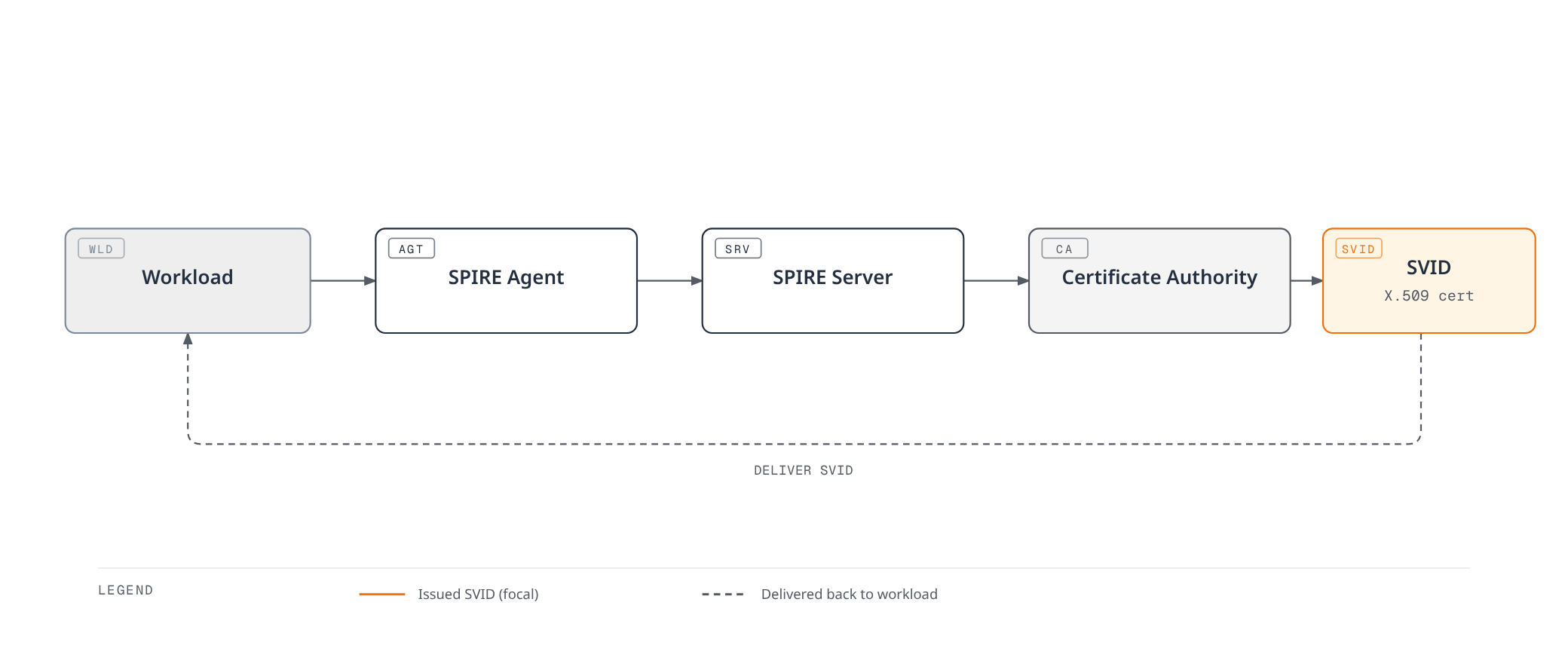Select the Workload node box
Viewport: 1568px width, 654px height.
pos(188,280)
